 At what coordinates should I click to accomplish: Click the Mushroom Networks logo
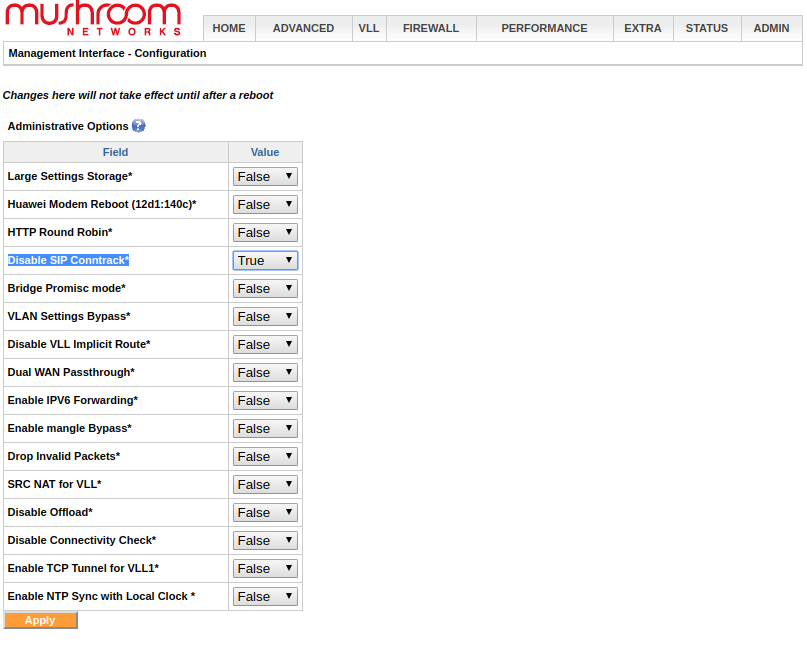point(93,19)
